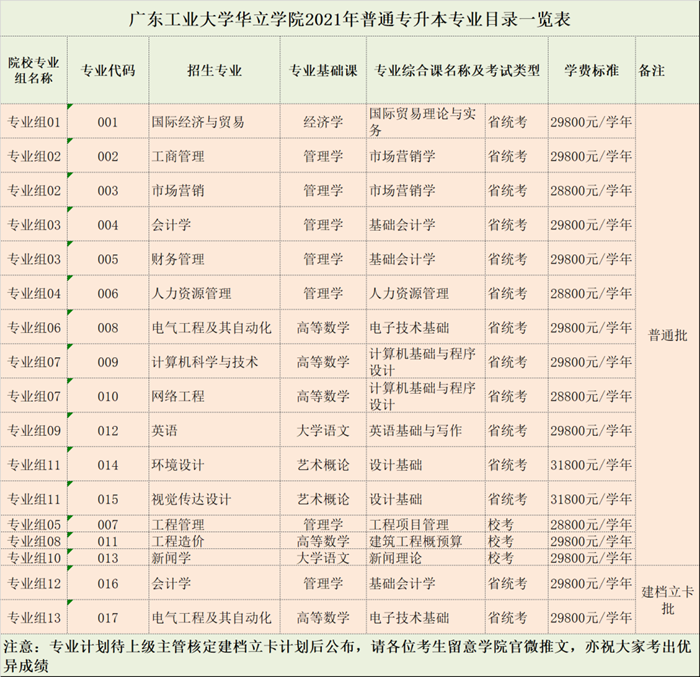
Task: Select code cell 005
Action: click(x=108, y=259)
